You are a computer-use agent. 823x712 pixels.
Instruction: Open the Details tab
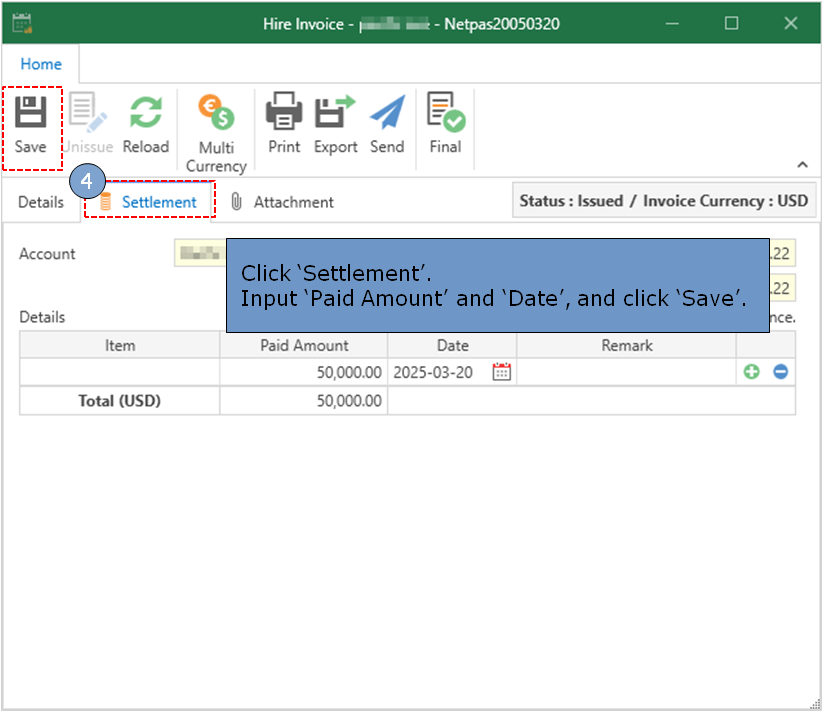[x=41, y=202]
